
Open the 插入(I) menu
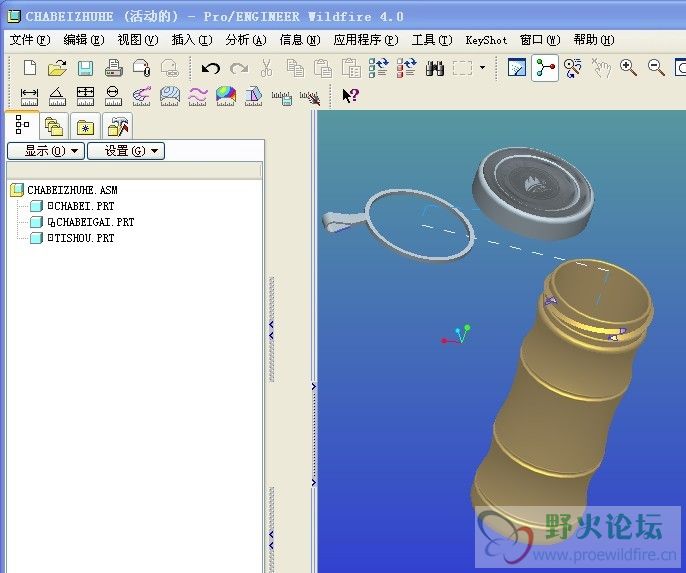click(x=192, y=40)
